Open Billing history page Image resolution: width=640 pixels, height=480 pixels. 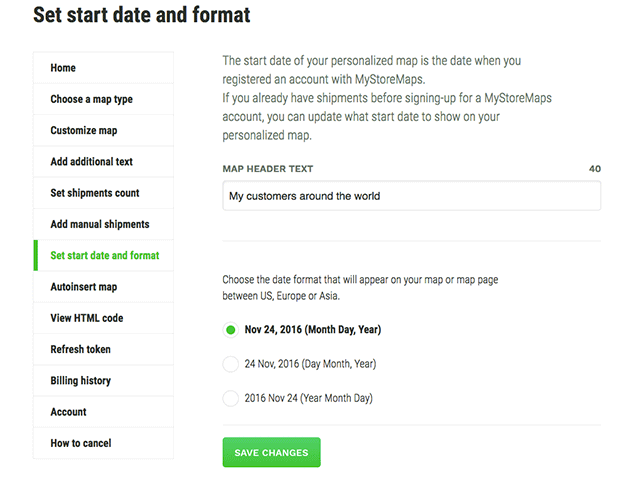tap(81, 381)
